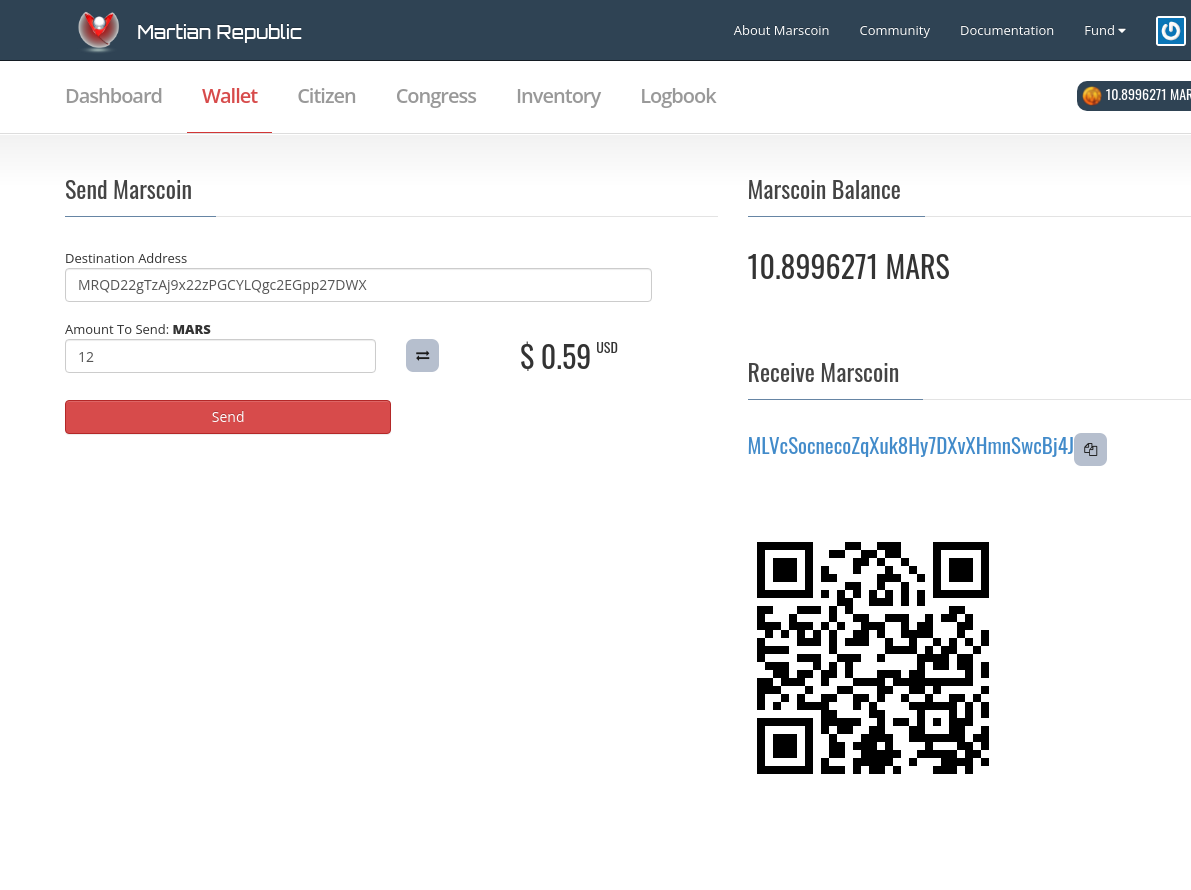Click the Send Marscoin heading
Viewport: 1191px width, 890px height.
coord(128,190)
